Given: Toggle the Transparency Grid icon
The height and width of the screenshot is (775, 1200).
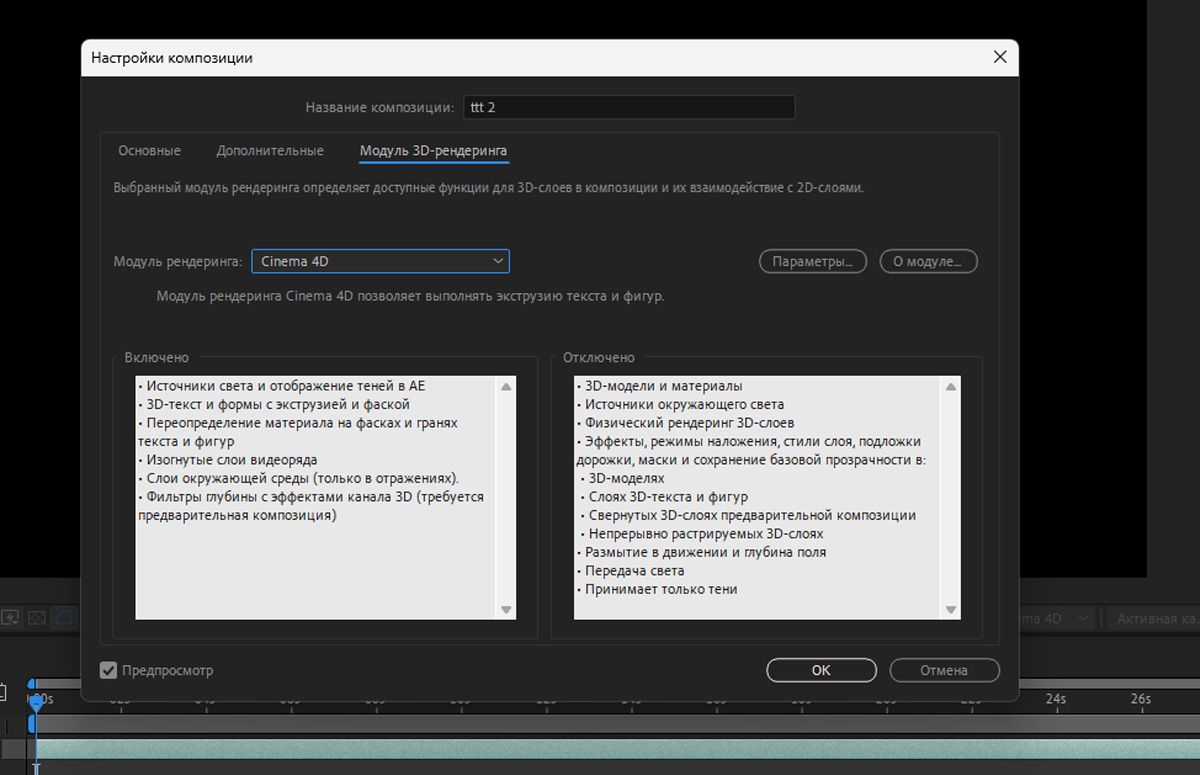Looking at the screenshot, I should (x=37, y=615).
